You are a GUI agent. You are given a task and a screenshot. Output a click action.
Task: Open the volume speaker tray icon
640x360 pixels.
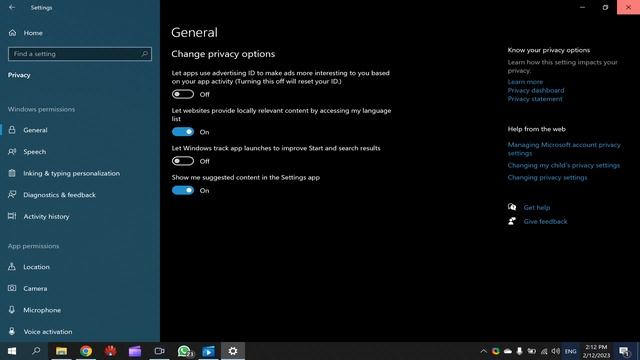[x=556, y=351]
